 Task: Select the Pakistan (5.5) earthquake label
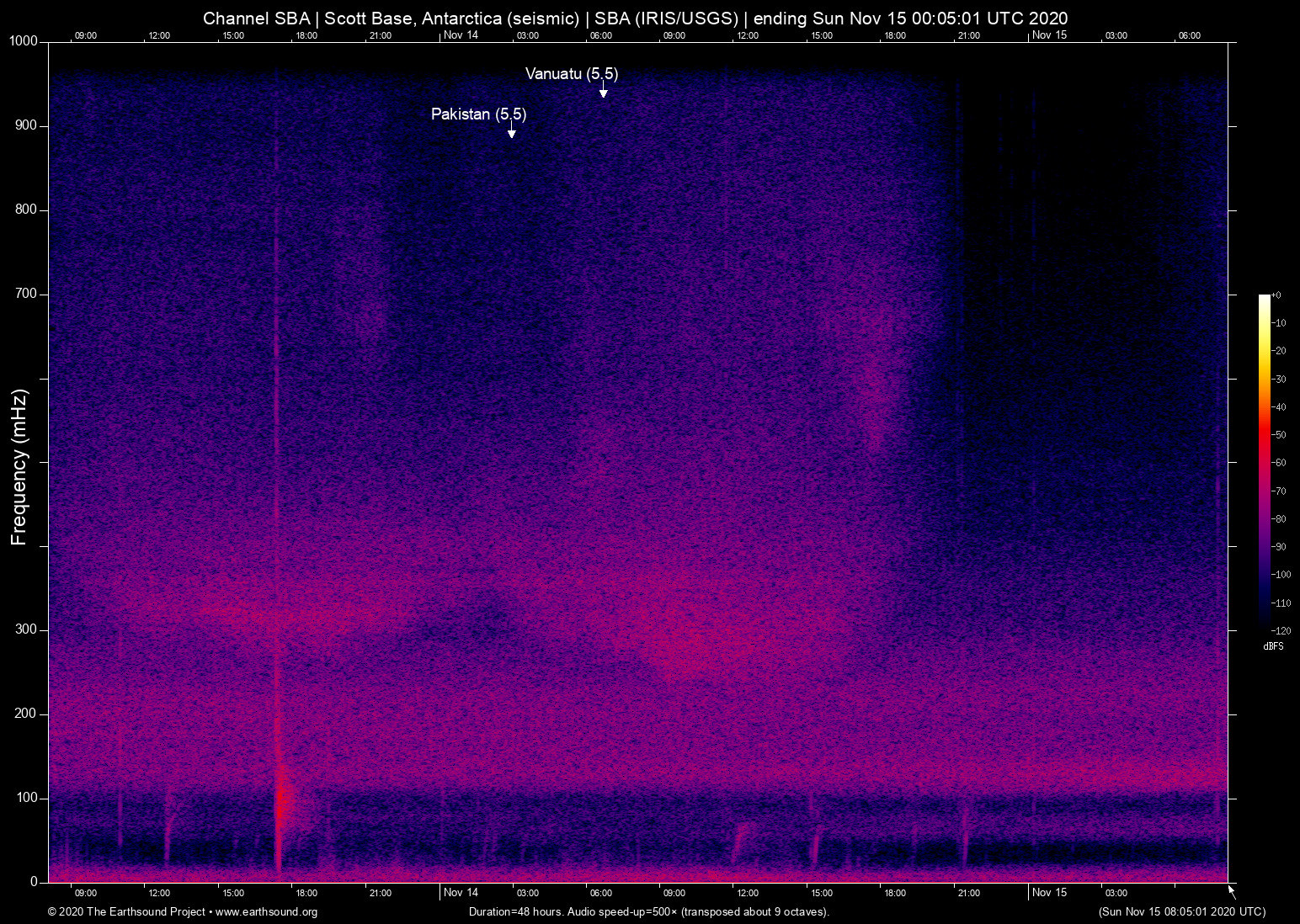pyautogui.click(x=478, y=114)
